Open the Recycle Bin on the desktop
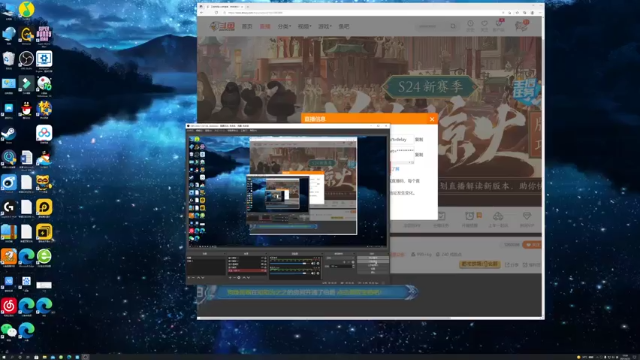 coord(9,60)
